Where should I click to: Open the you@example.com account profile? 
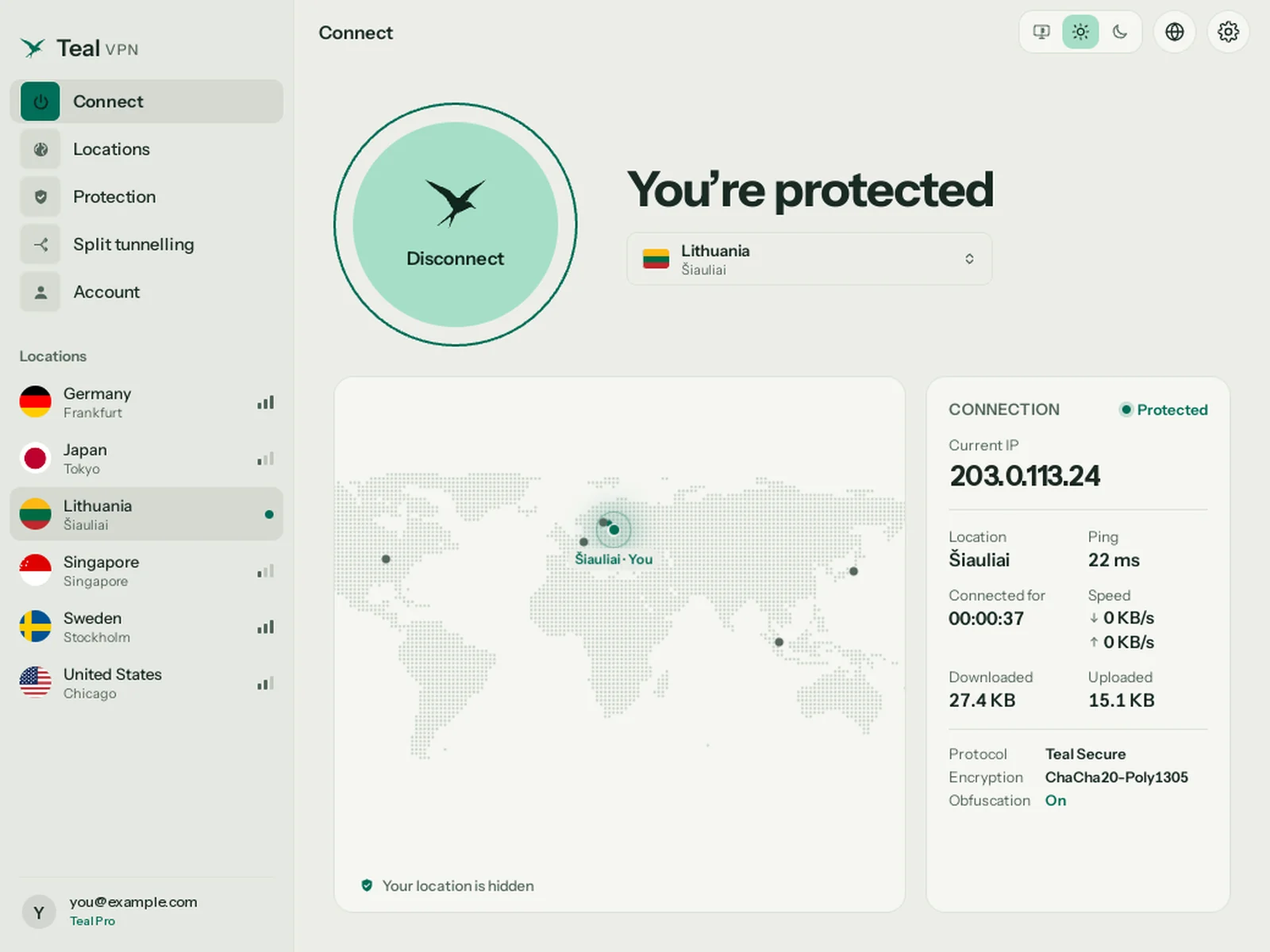(147, 911)
